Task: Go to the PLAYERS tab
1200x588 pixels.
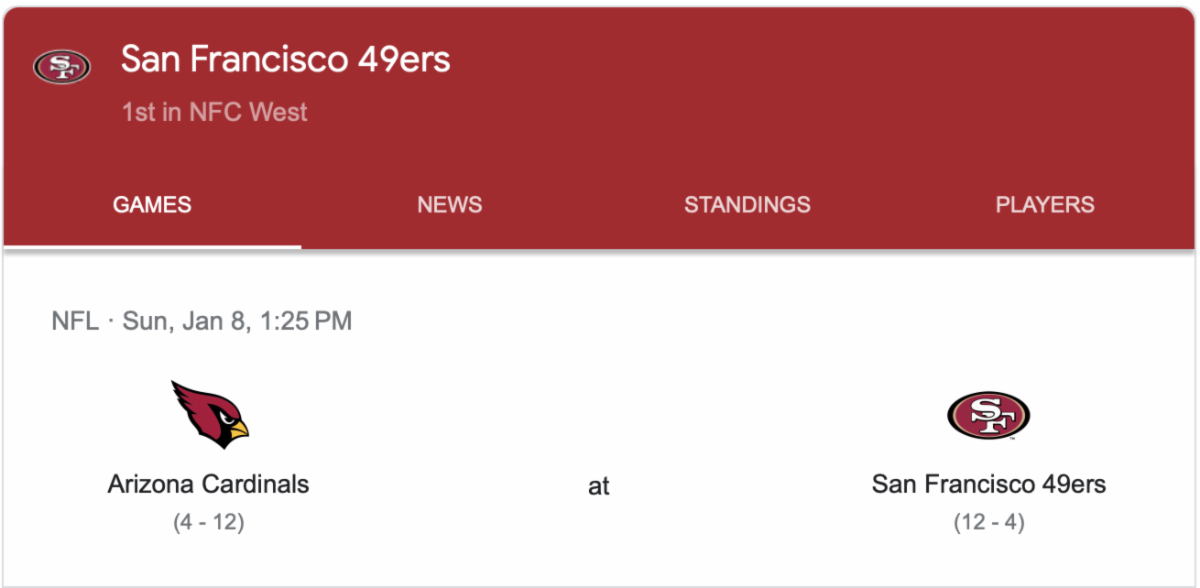Action: pyautogui.click(x=1045, y=205)
